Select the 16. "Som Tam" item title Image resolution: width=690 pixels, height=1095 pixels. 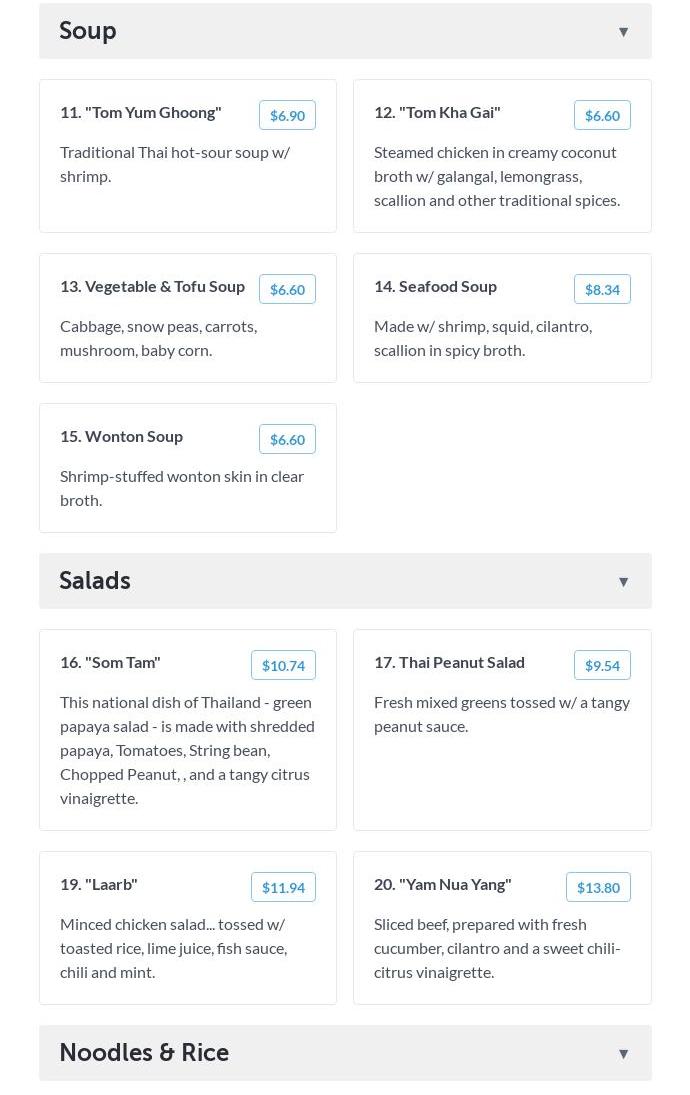tap(110, 662)
